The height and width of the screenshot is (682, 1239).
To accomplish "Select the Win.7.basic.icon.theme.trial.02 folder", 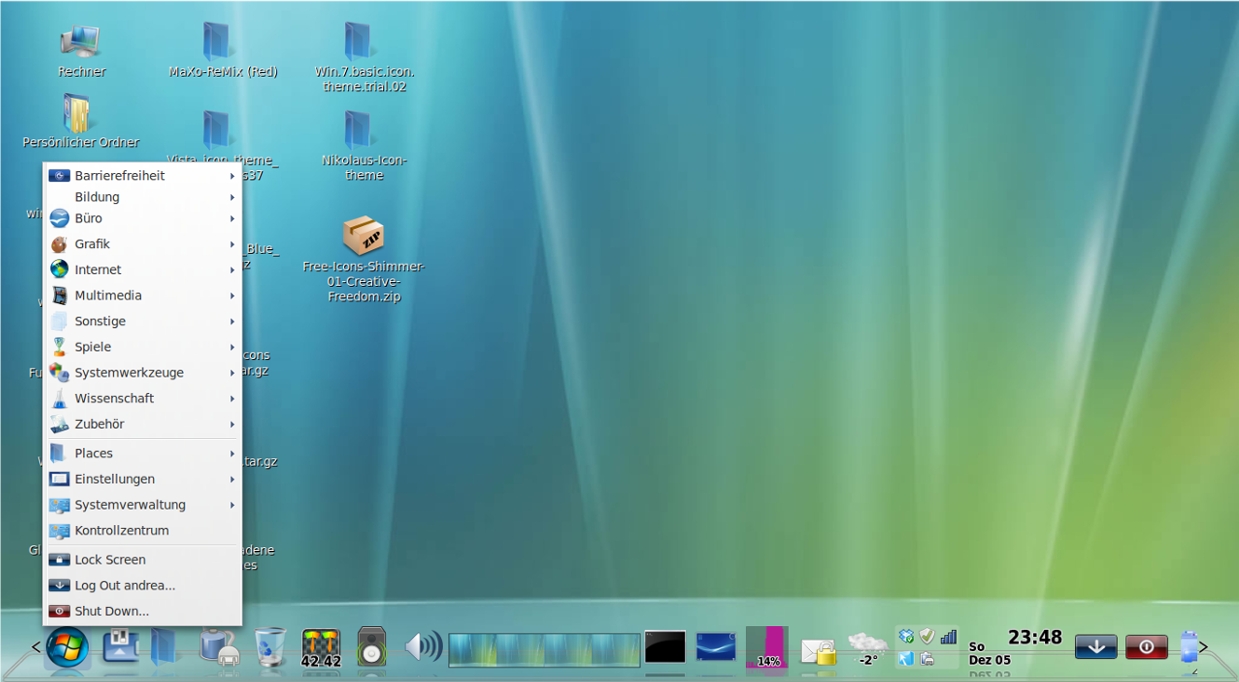I will tap(364, 57).
